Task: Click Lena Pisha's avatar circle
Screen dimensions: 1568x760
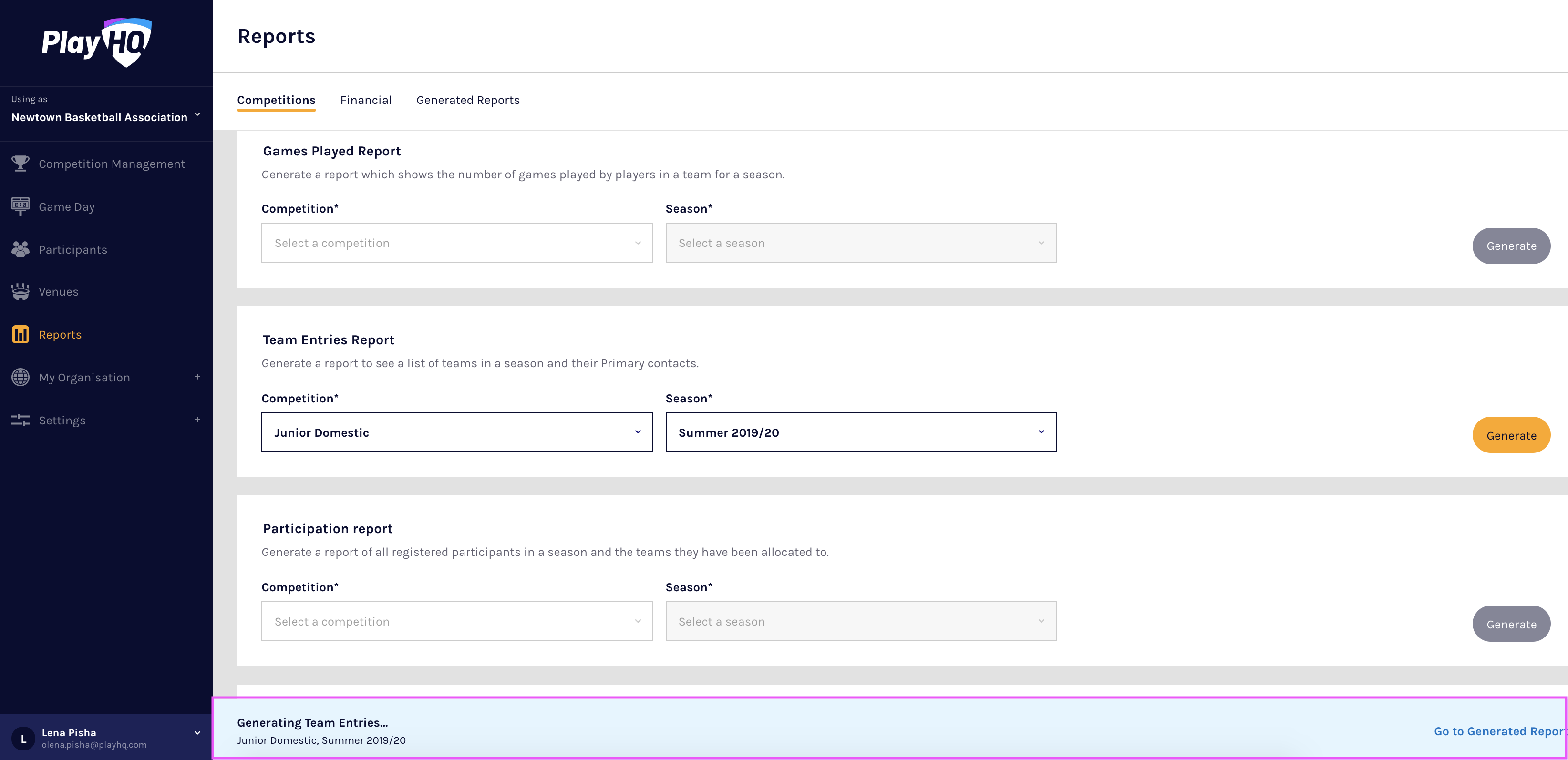Action: 23,739
